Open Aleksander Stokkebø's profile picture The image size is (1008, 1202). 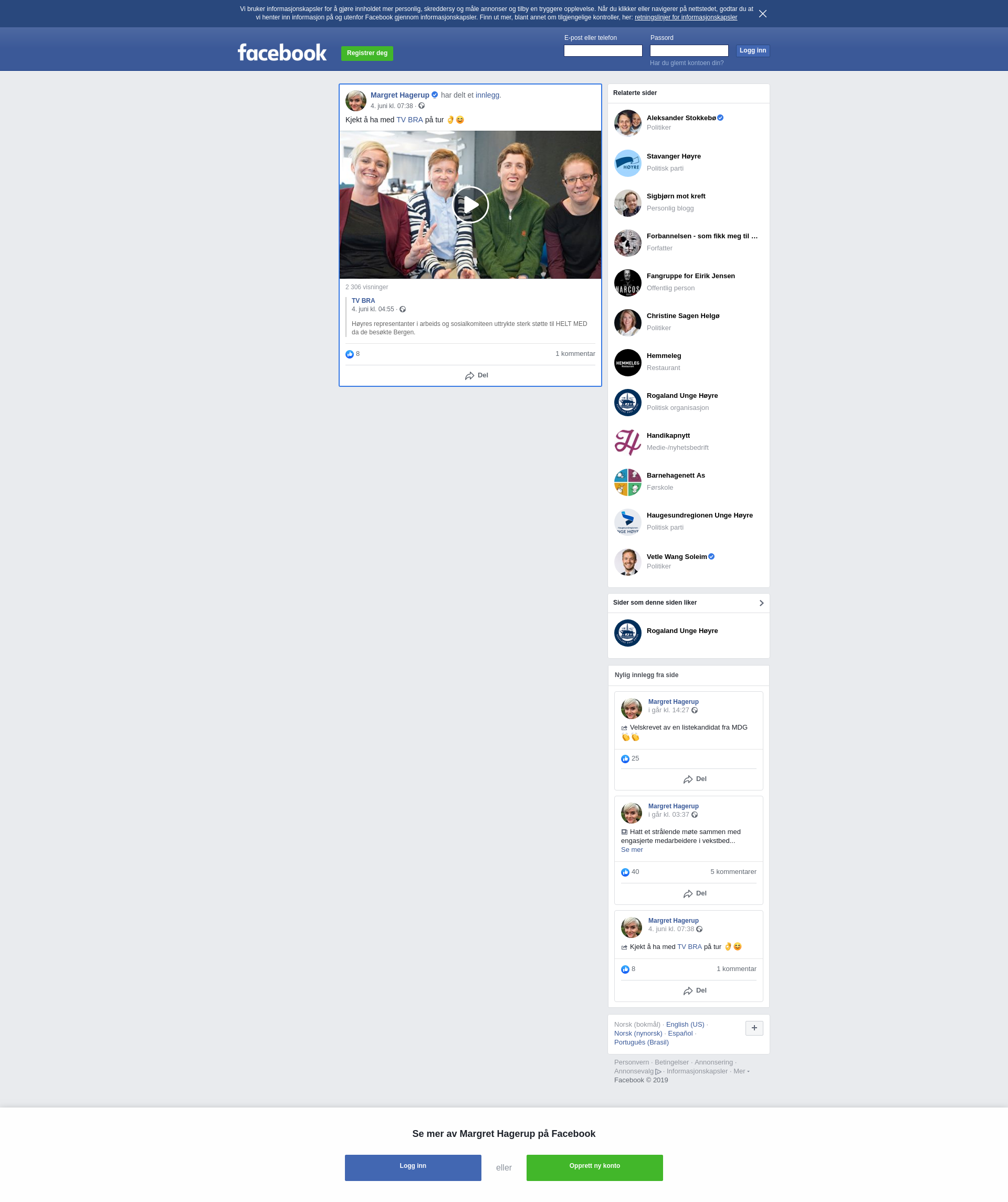pyautogui.click(x=627, y=123)
